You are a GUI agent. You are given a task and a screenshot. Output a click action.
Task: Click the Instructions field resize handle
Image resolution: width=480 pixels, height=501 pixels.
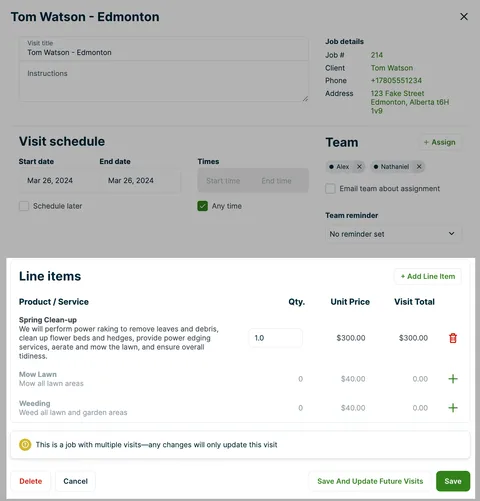coord(305,99)
